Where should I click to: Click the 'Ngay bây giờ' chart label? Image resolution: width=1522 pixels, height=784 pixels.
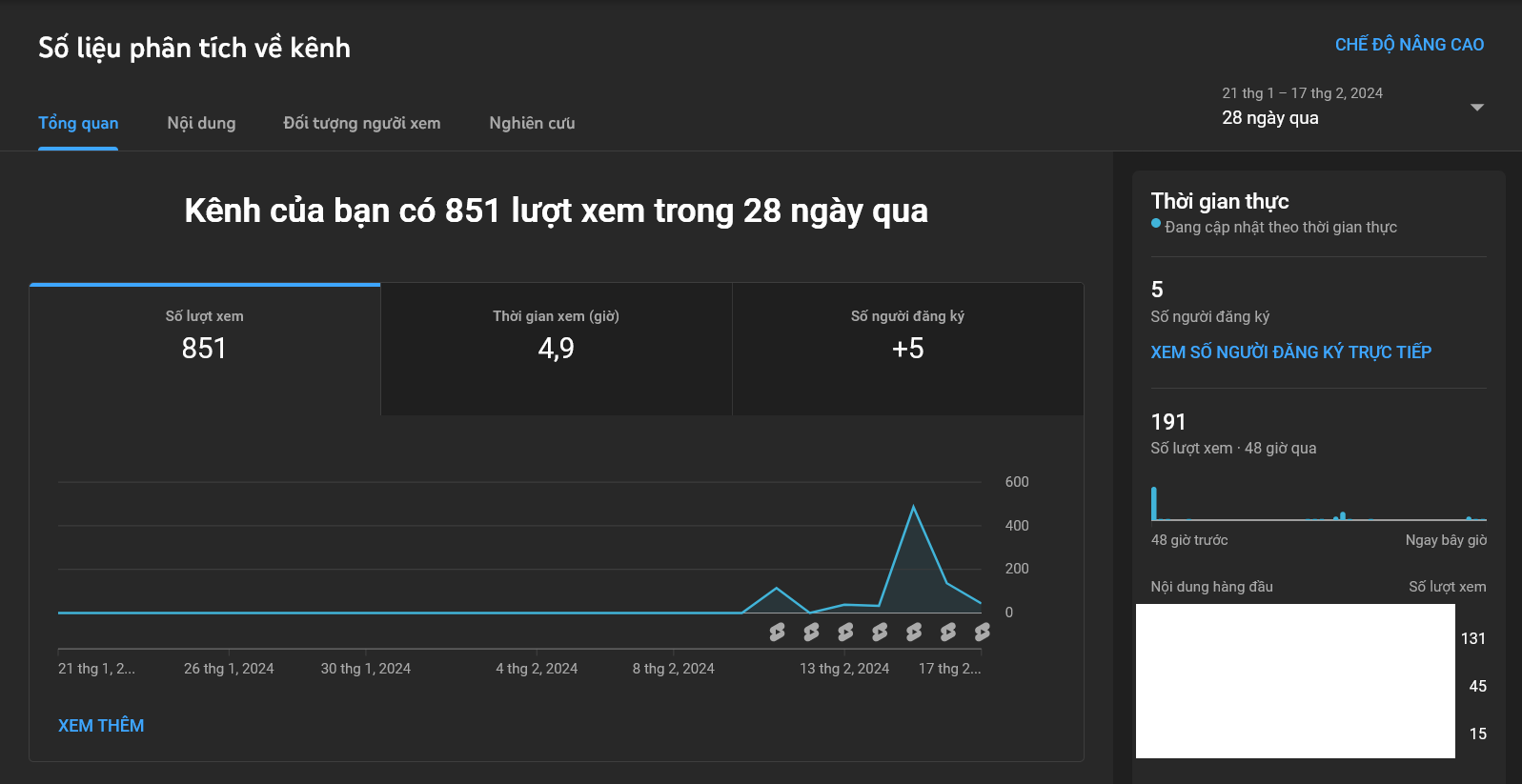(1446, 540)
